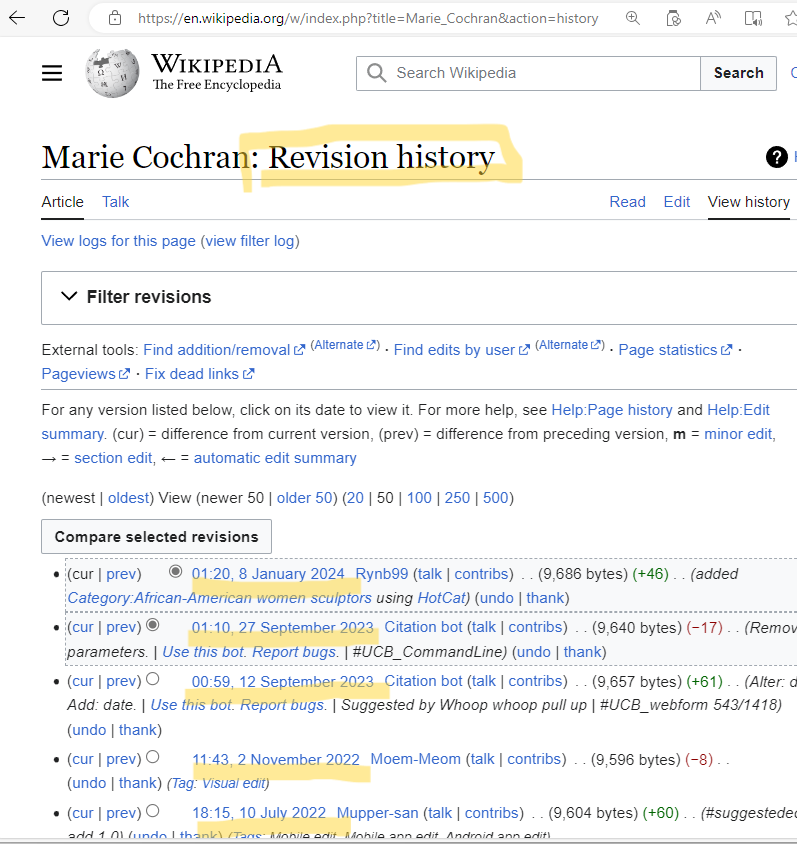Show 20 revisions per page
This screenshot has width=797, height=844.
[355, 498]
